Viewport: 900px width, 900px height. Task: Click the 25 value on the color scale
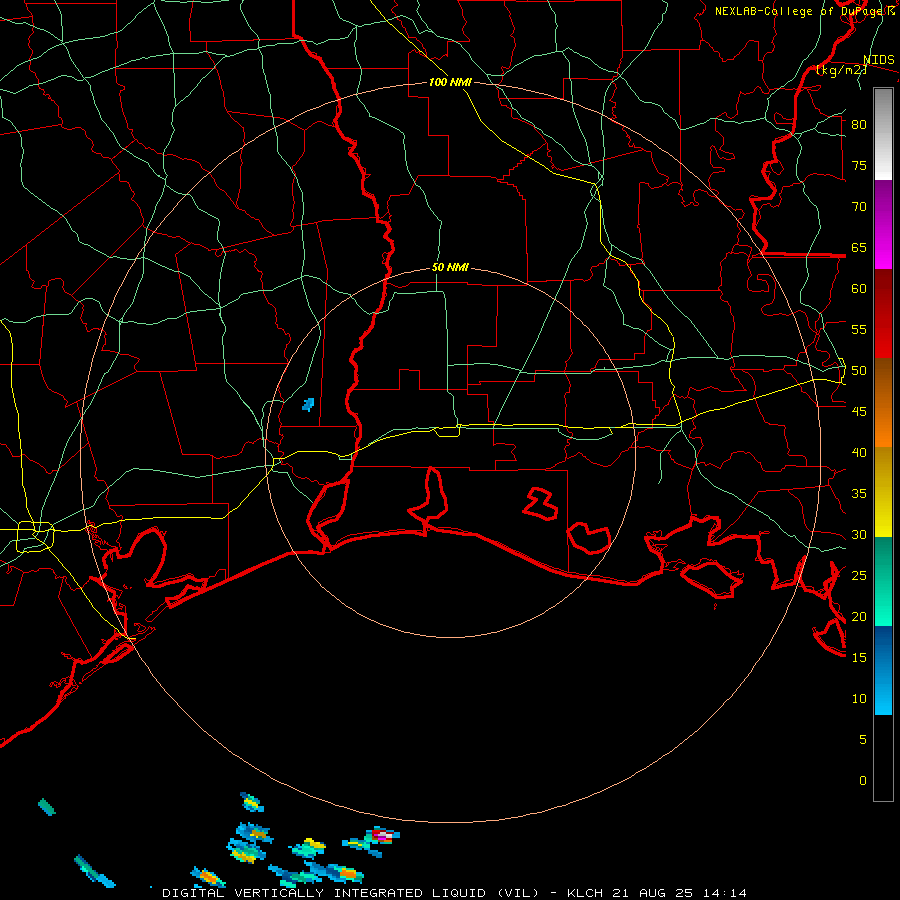point(859,576)
